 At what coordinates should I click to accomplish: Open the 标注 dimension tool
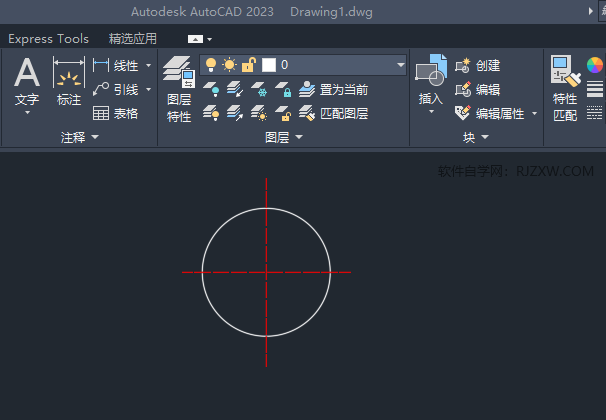[69, 81]
